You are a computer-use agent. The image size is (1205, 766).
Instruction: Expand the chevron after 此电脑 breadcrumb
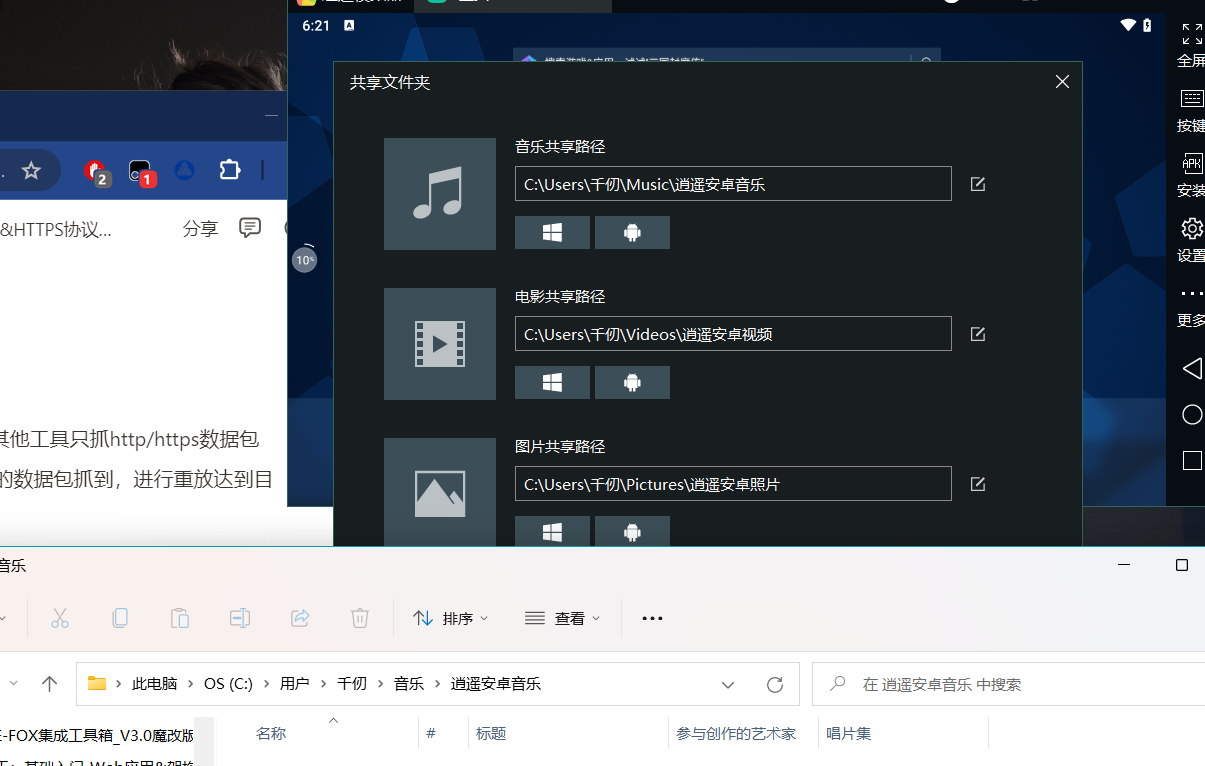pos(192,684)
